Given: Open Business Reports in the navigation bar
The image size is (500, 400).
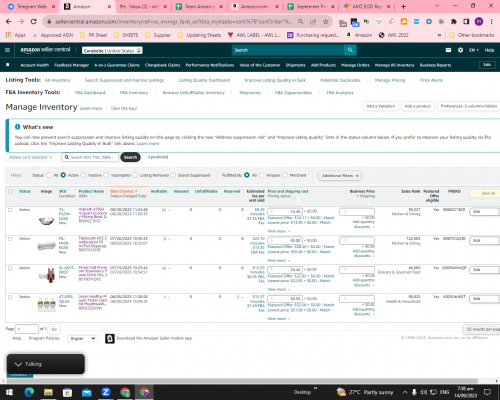Looking at the screenshot, I should [435, 65].
